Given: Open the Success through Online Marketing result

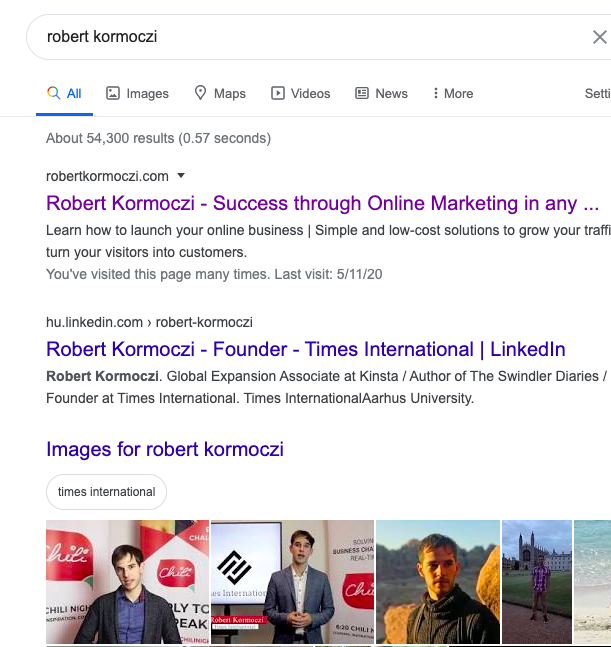Looking at the screenshot, I should point(322,203).
